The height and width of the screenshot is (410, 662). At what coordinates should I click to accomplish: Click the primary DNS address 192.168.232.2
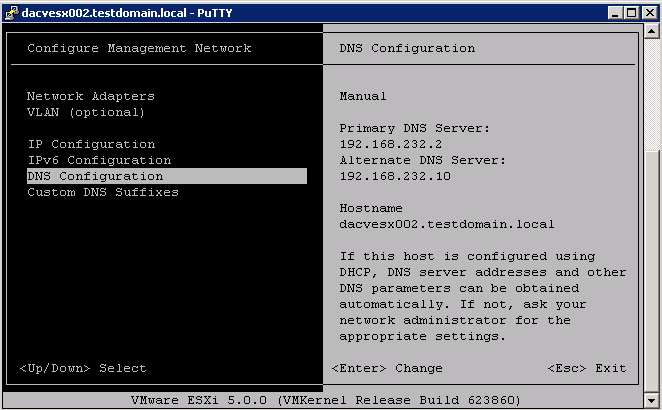tap(391, 144)
